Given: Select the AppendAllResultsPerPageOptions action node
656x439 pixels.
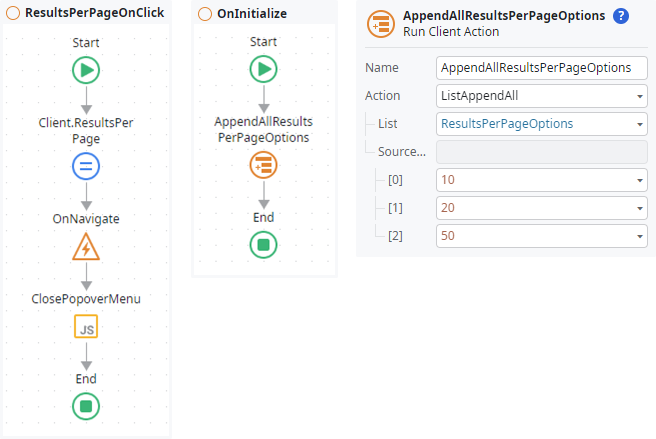Looking at the screenshot, I should (x=263, y=165).
